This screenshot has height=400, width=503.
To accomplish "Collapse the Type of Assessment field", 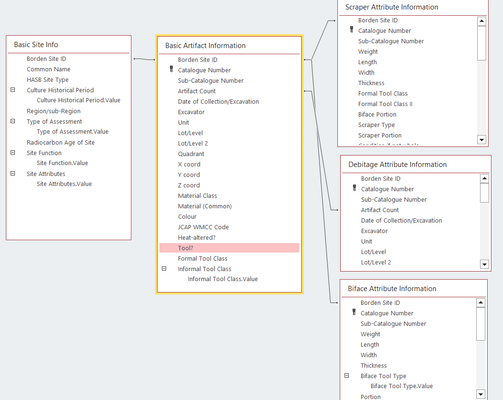I will click(13, 121).
